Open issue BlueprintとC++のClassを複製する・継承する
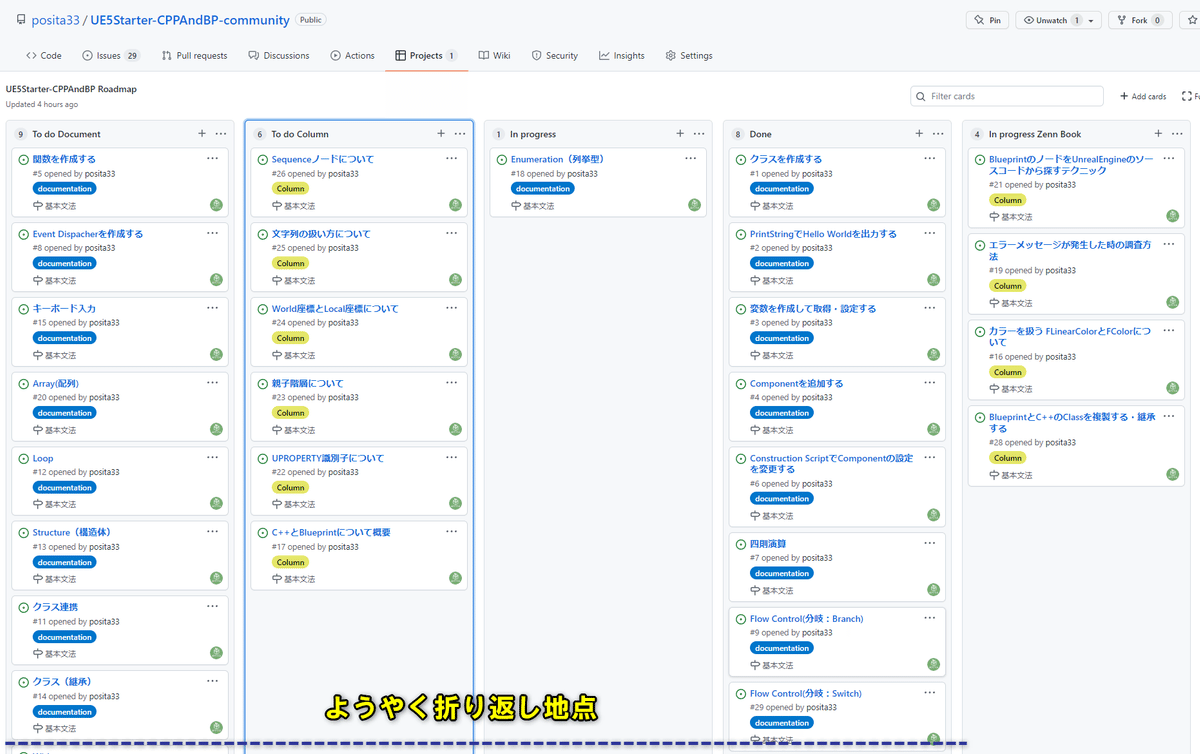 click(x=1072, y=422)
